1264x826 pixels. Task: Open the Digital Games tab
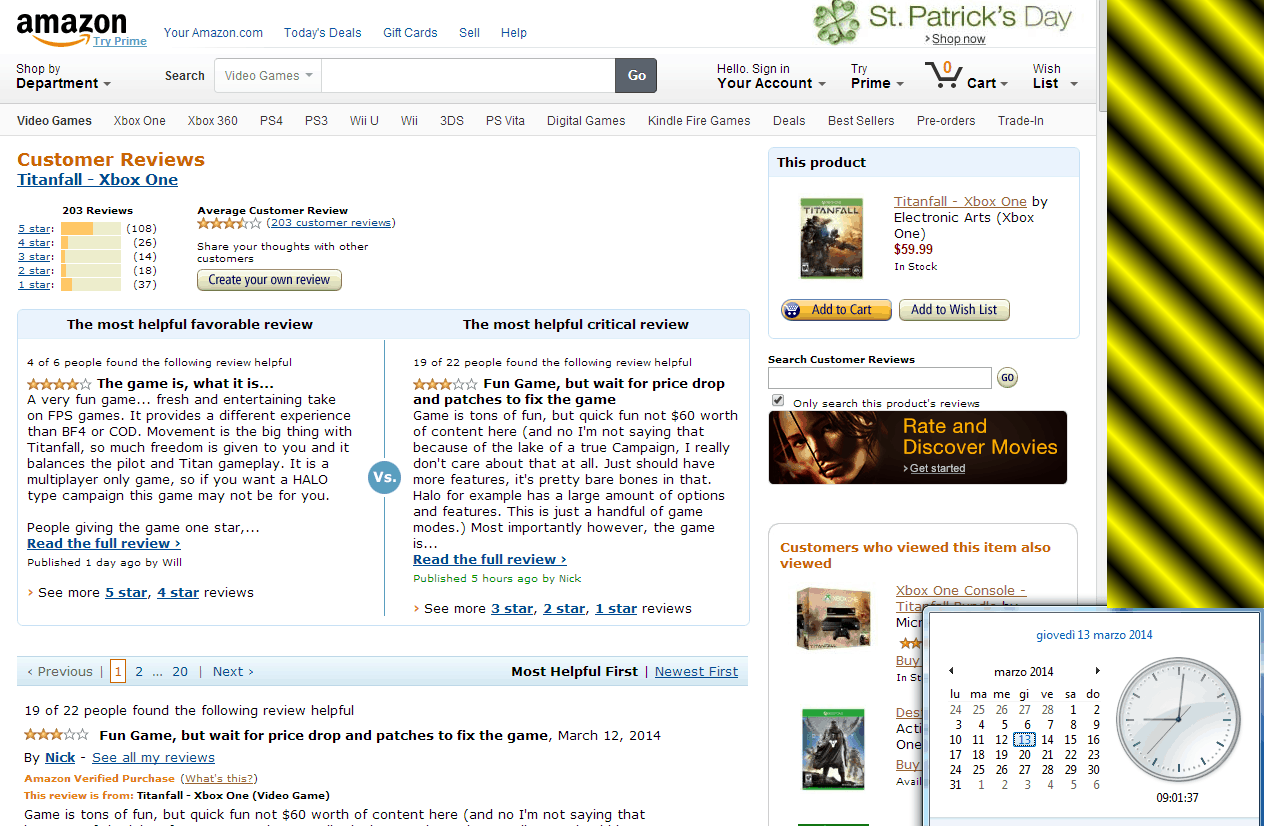(x=586, y=121)
